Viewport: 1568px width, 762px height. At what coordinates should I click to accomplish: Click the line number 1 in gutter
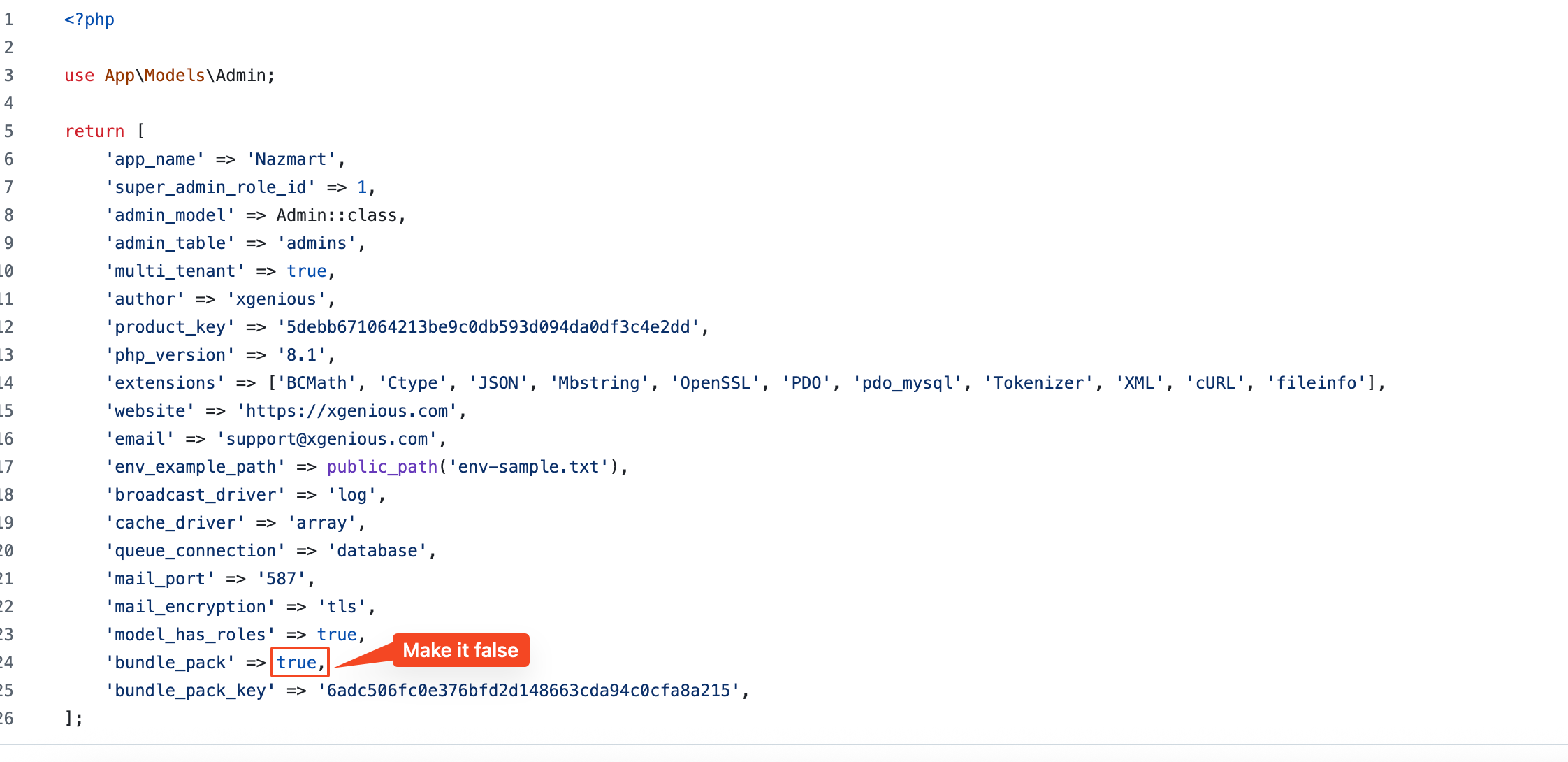click(x=9, y=20)
